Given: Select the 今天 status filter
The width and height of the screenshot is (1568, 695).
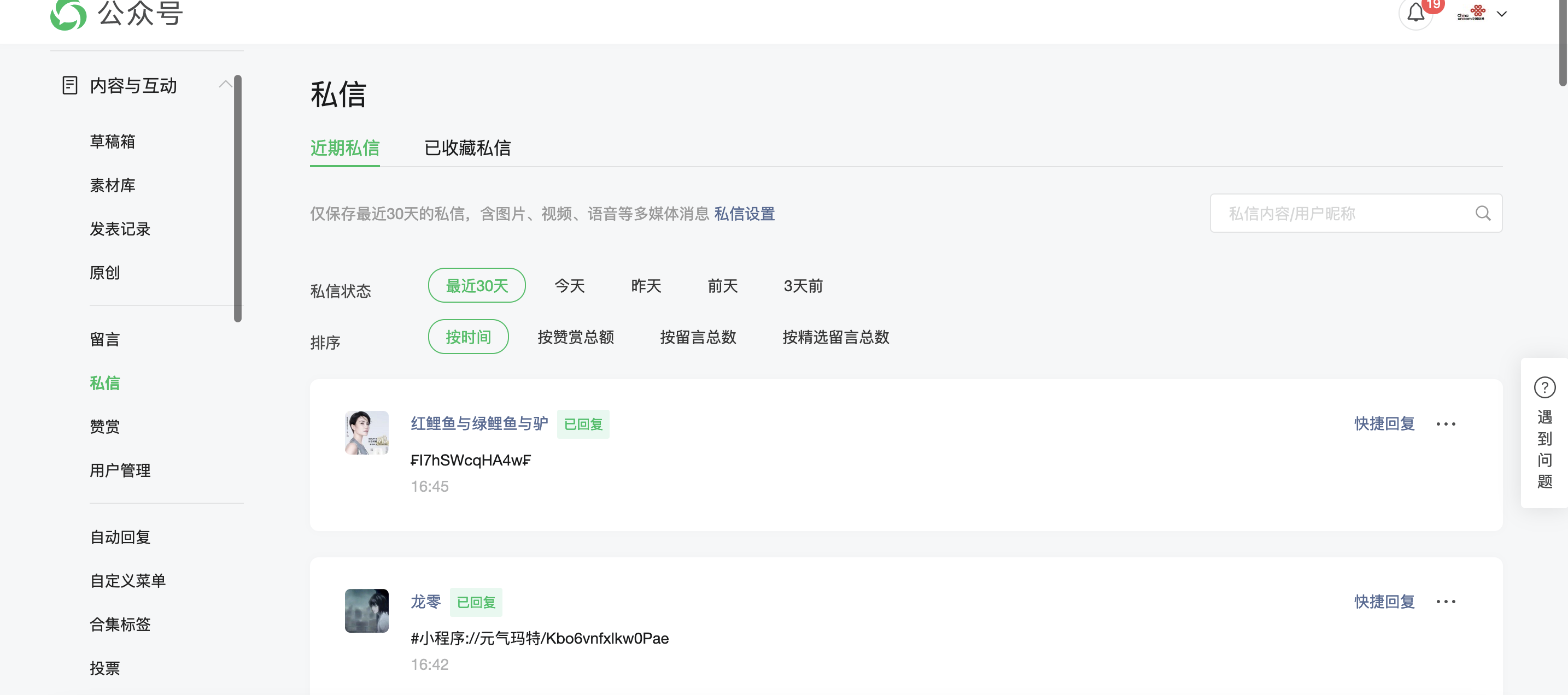Looking at the screenshot, I should (569, 285).
